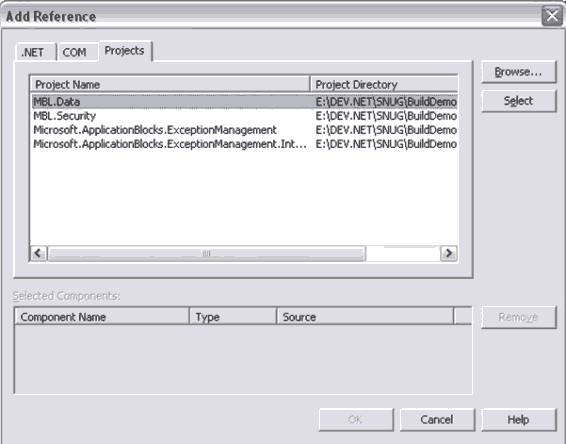This screenshot has height=444, width=566.
Task: Click the Select button
Action: [518, 101]
